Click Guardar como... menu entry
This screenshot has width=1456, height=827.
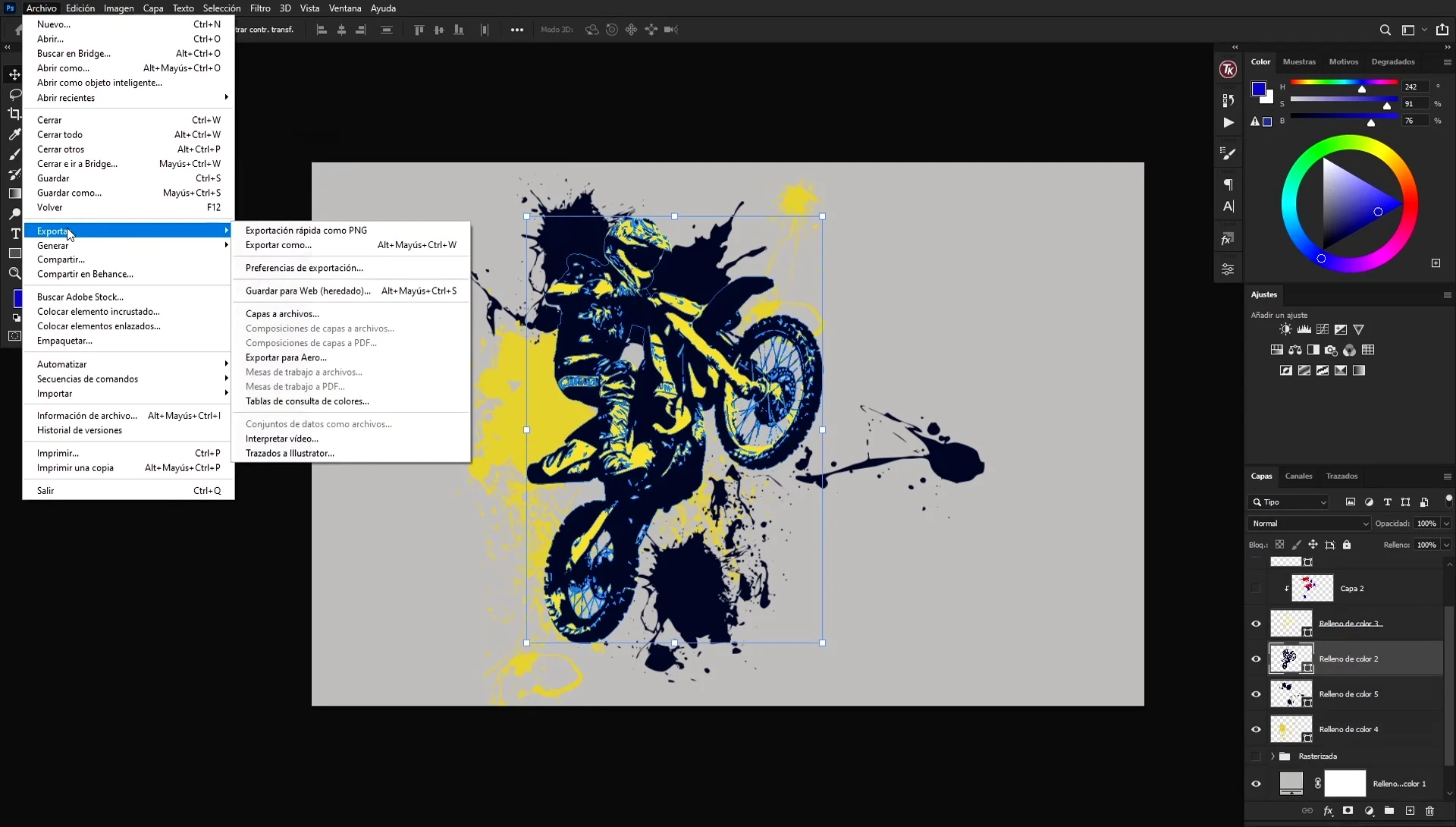(x=129, y=193)
